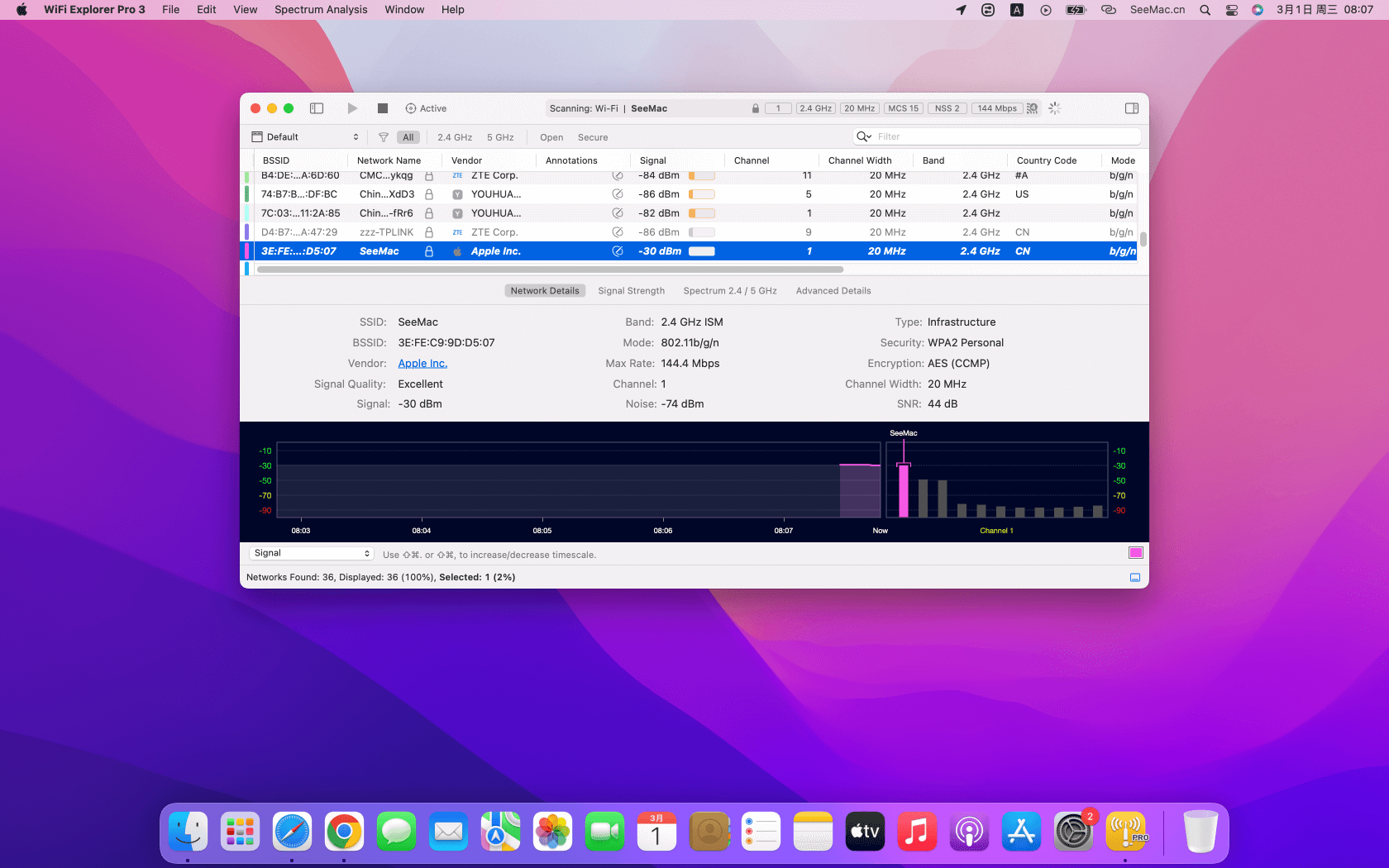
Task: Click the Active scan mode indicator
Action: tap(426, 108)
